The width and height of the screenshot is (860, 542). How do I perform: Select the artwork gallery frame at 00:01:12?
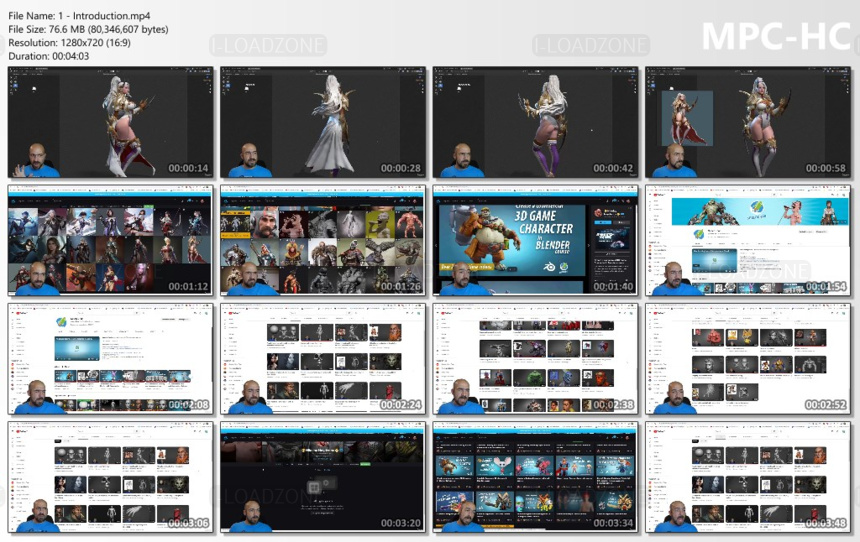111,240
